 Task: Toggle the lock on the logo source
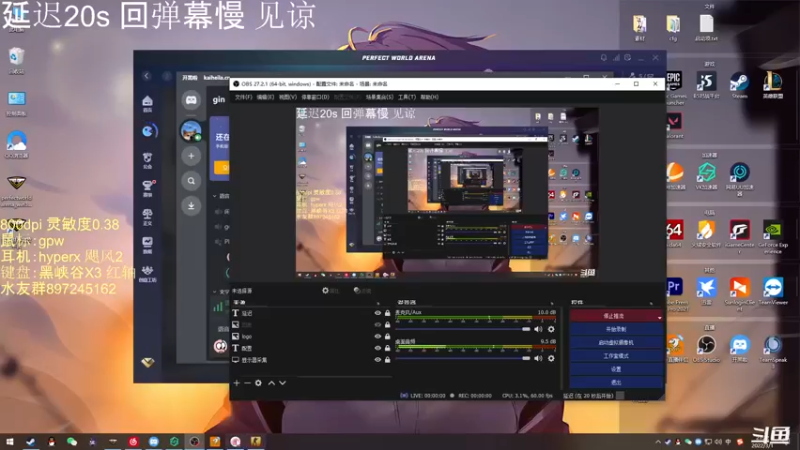point(387,336)
